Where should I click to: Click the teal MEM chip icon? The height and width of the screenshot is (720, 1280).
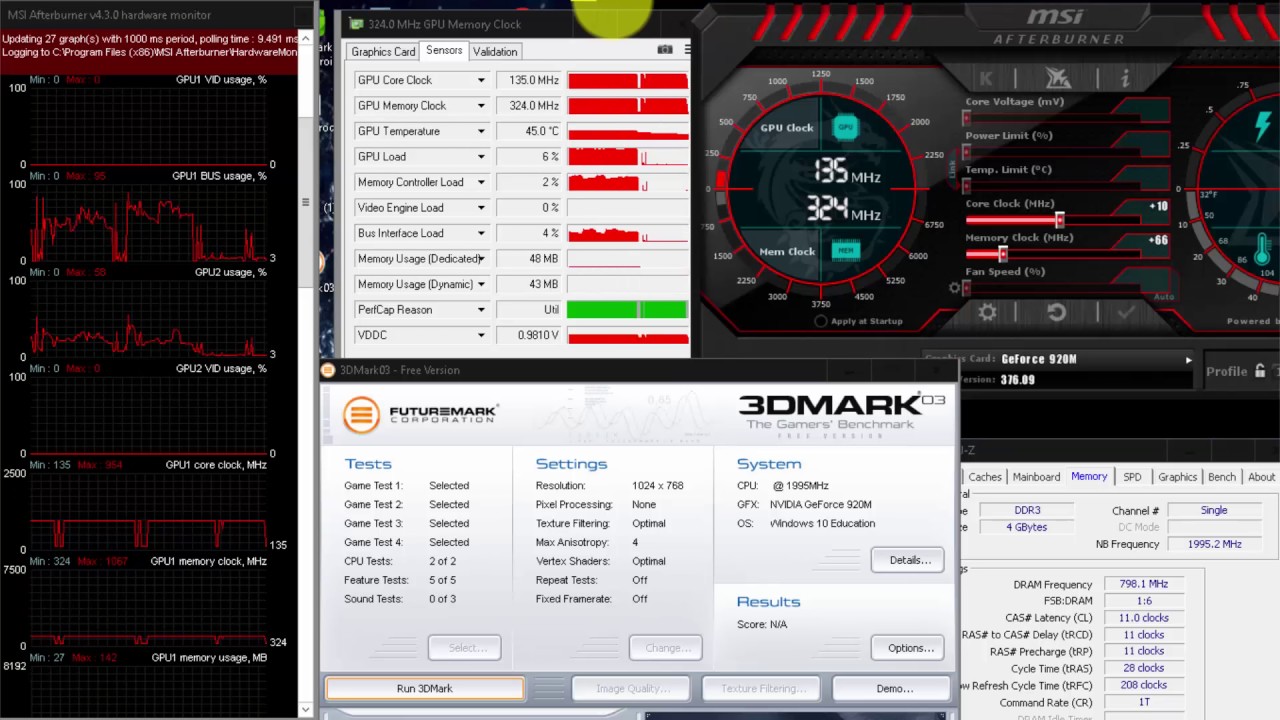coord(845,250)
